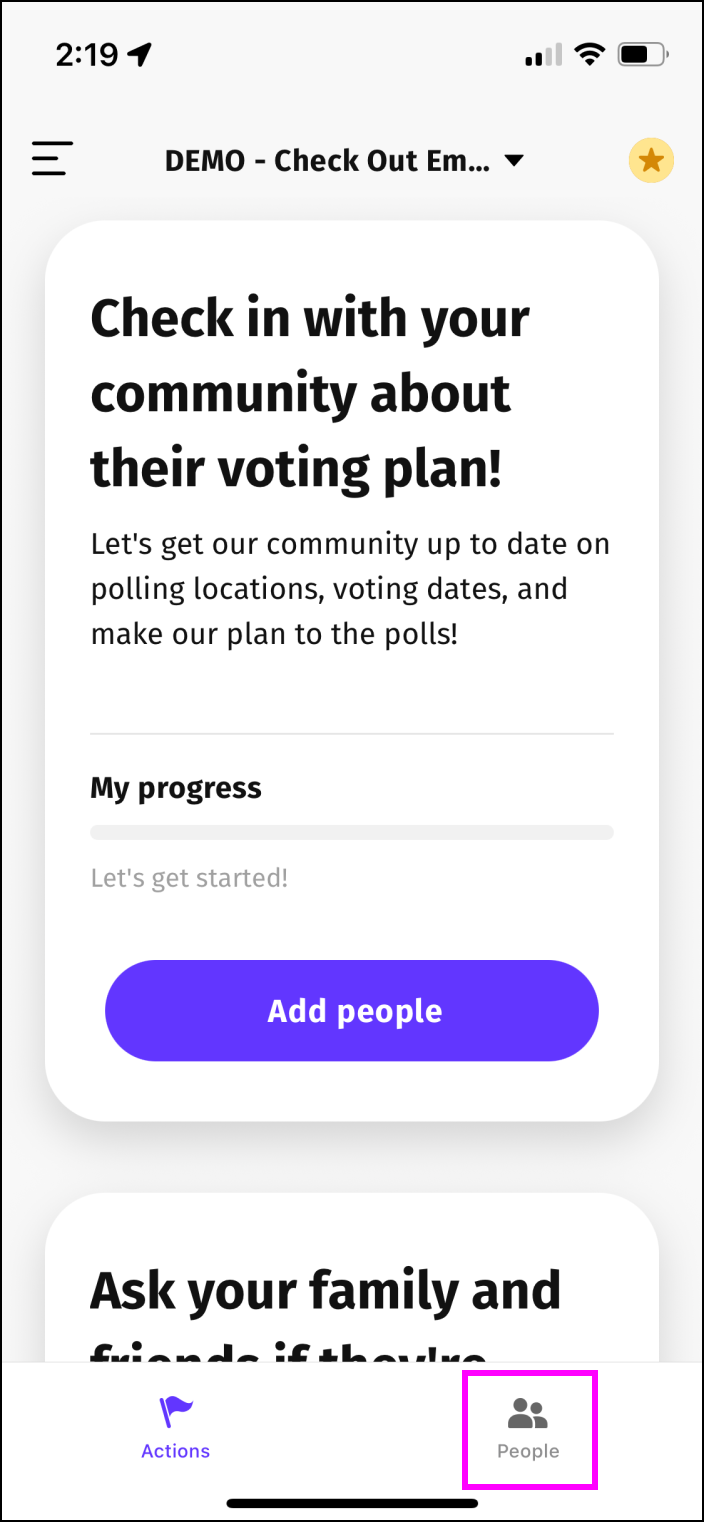Open the voting plan card heading
Image resolution: width=704 pixels, height=1522 pixels.
(310, 393)
